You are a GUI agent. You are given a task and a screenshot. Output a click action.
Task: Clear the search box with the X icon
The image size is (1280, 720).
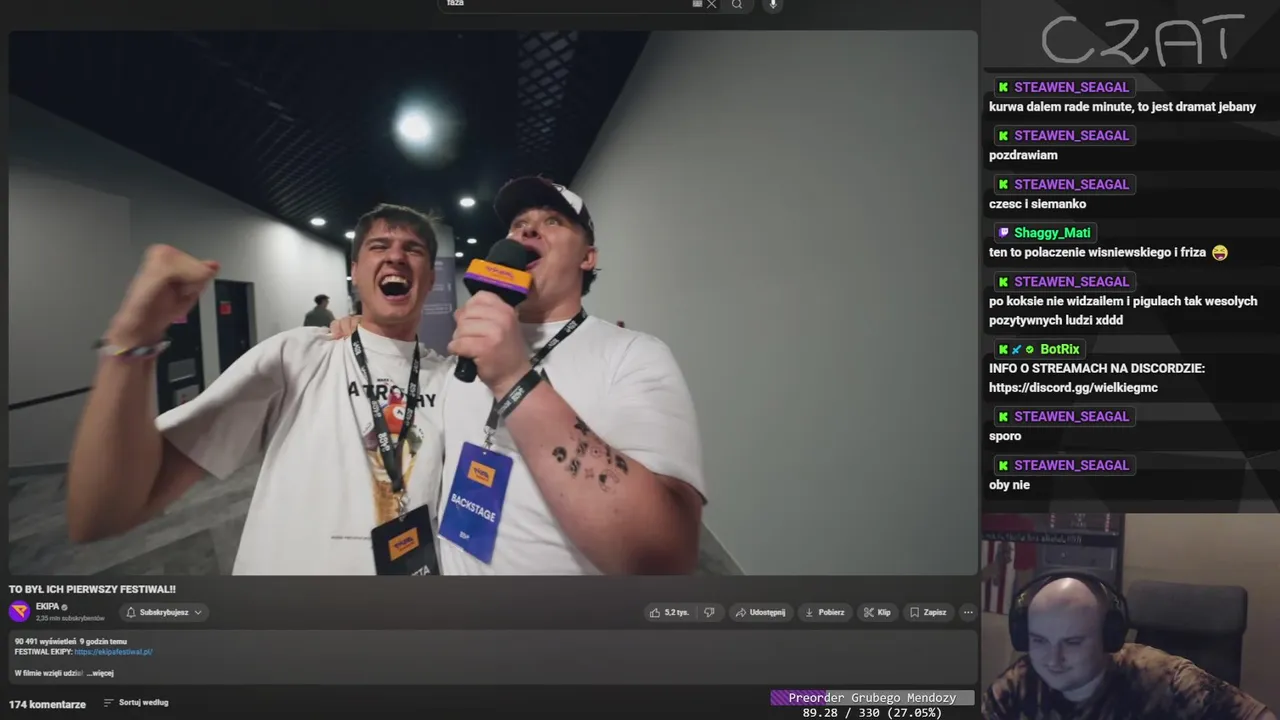[712, 4]
